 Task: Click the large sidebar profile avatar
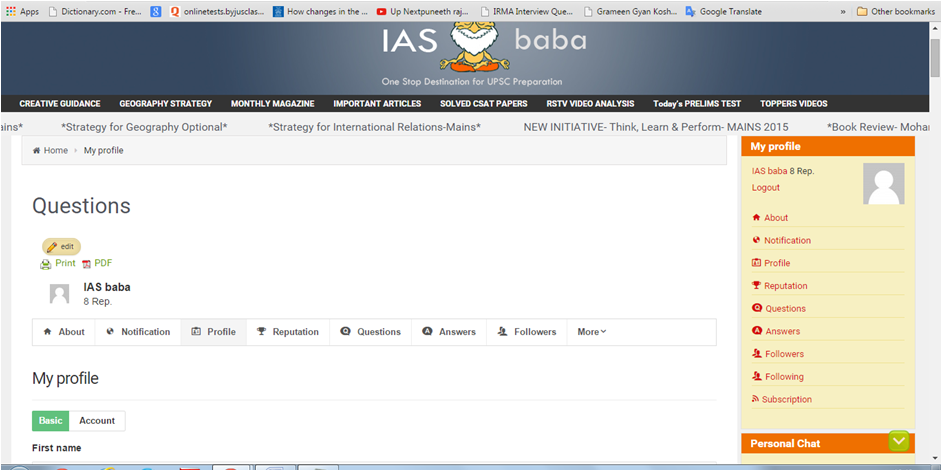tap(884, 184)
